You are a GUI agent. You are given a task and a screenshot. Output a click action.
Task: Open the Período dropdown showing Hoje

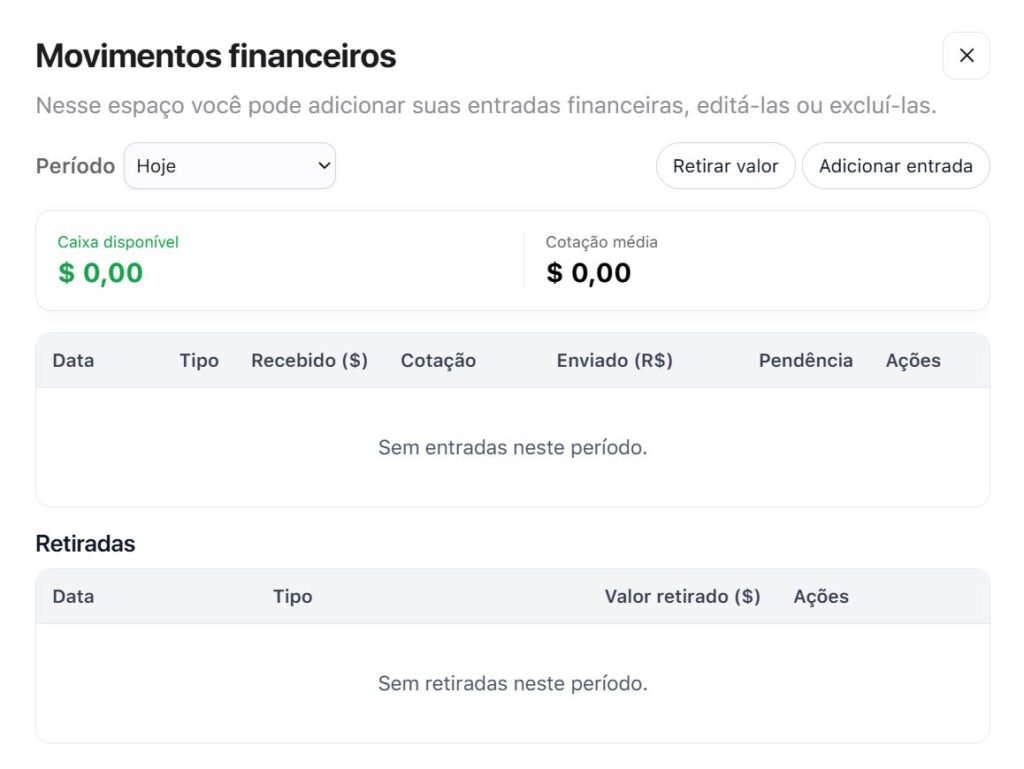[230, 166]
